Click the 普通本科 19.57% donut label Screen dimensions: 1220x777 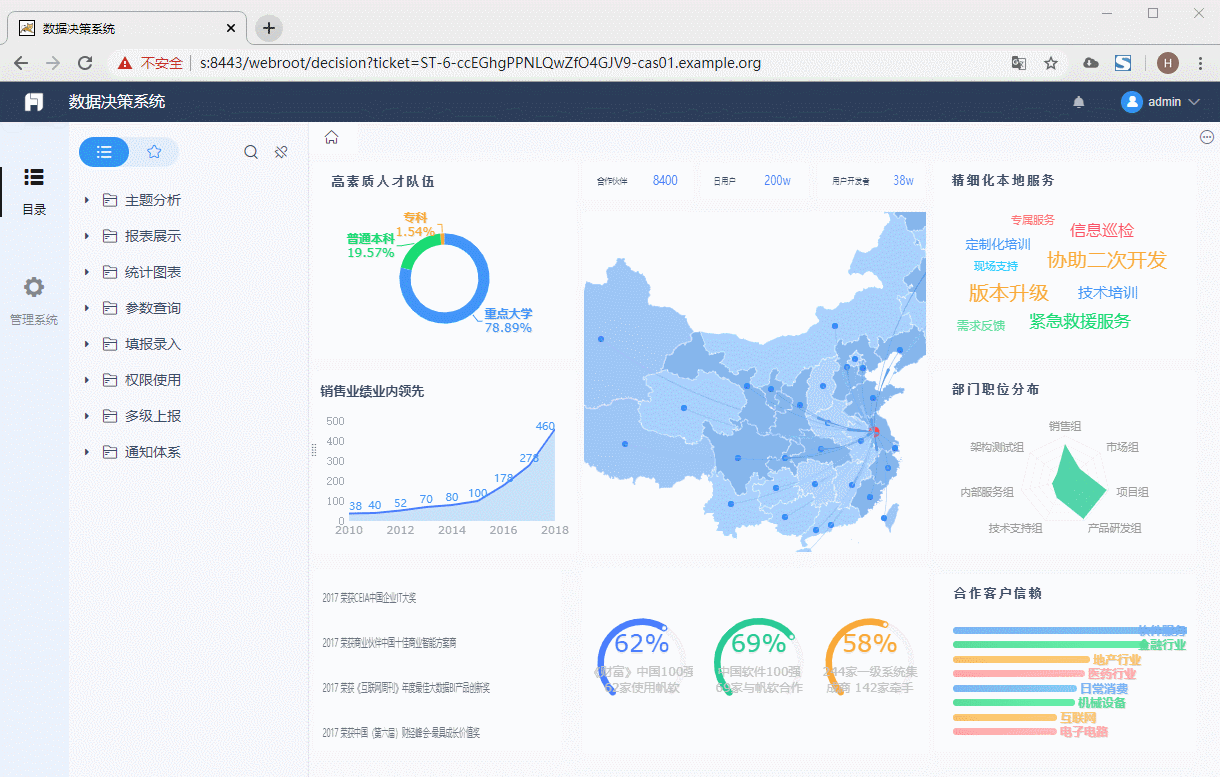370,246
